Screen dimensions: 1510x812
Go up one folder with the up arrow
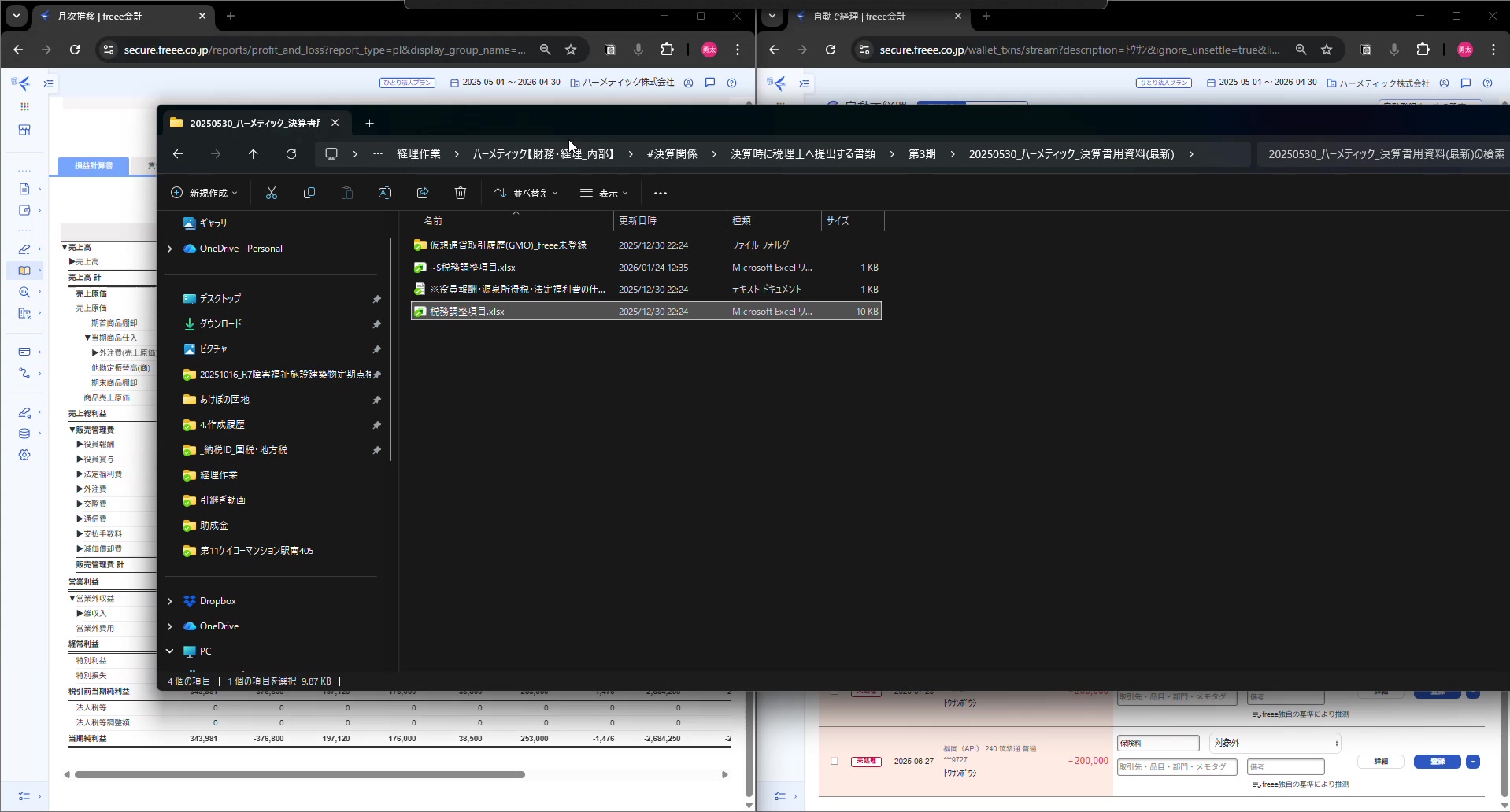coord(254,154)
